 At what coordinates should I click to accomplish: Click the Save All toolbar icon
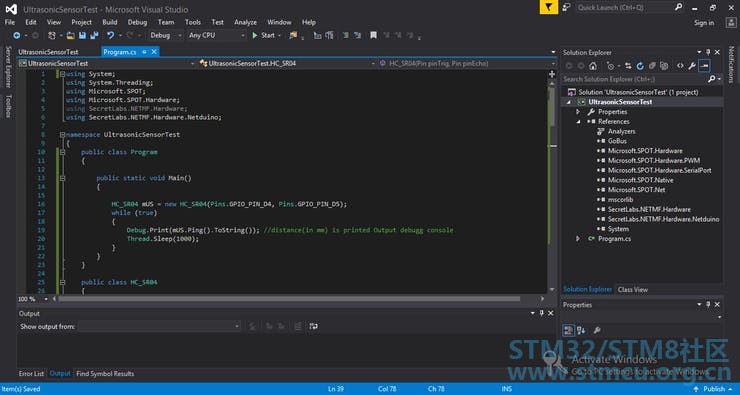(94, 35)
